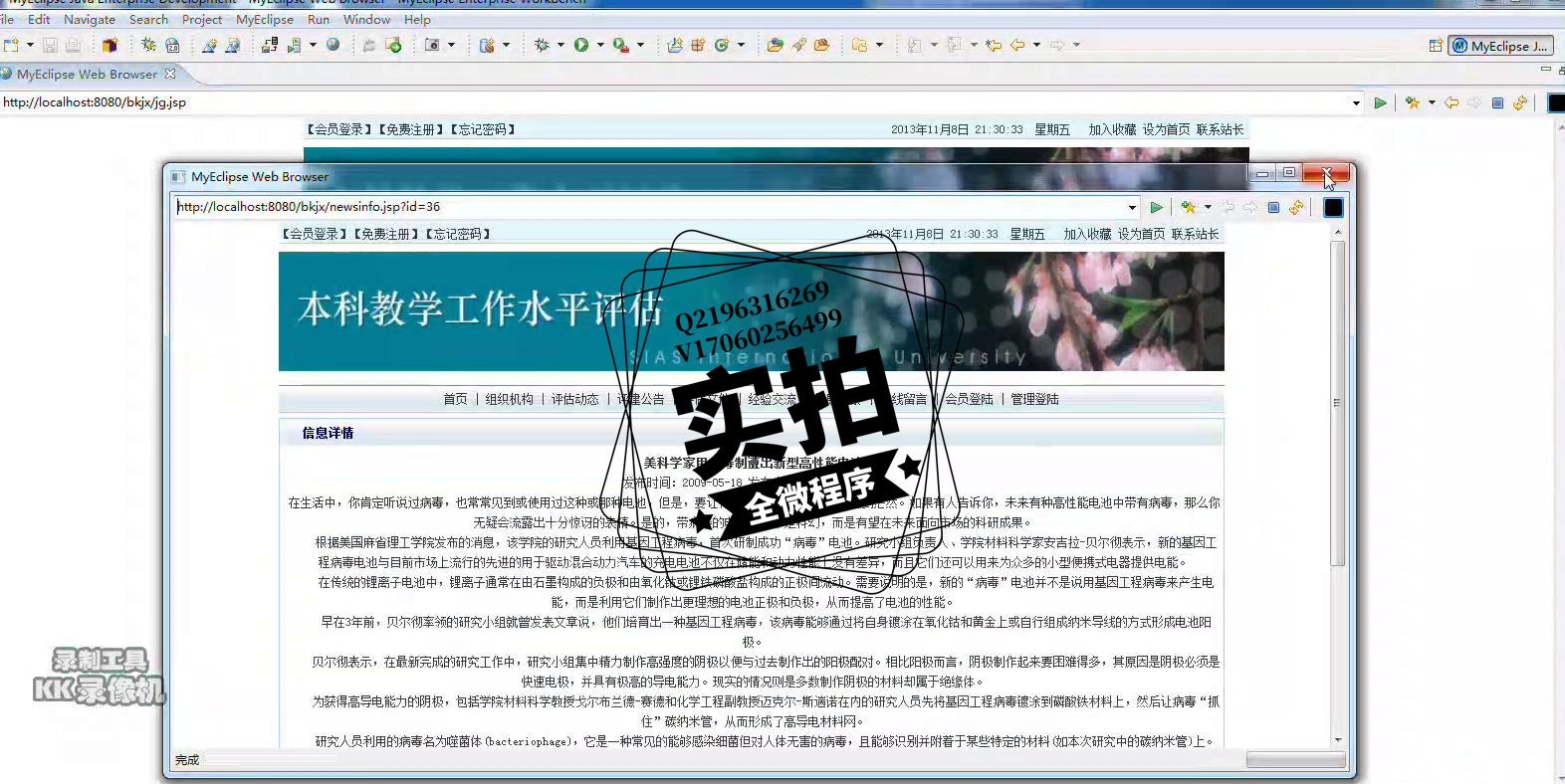This screenshot has height=784, width=1565.
Task: Click the camera snapshot icon
Action: pyautogui.click(x=432, y=45)
